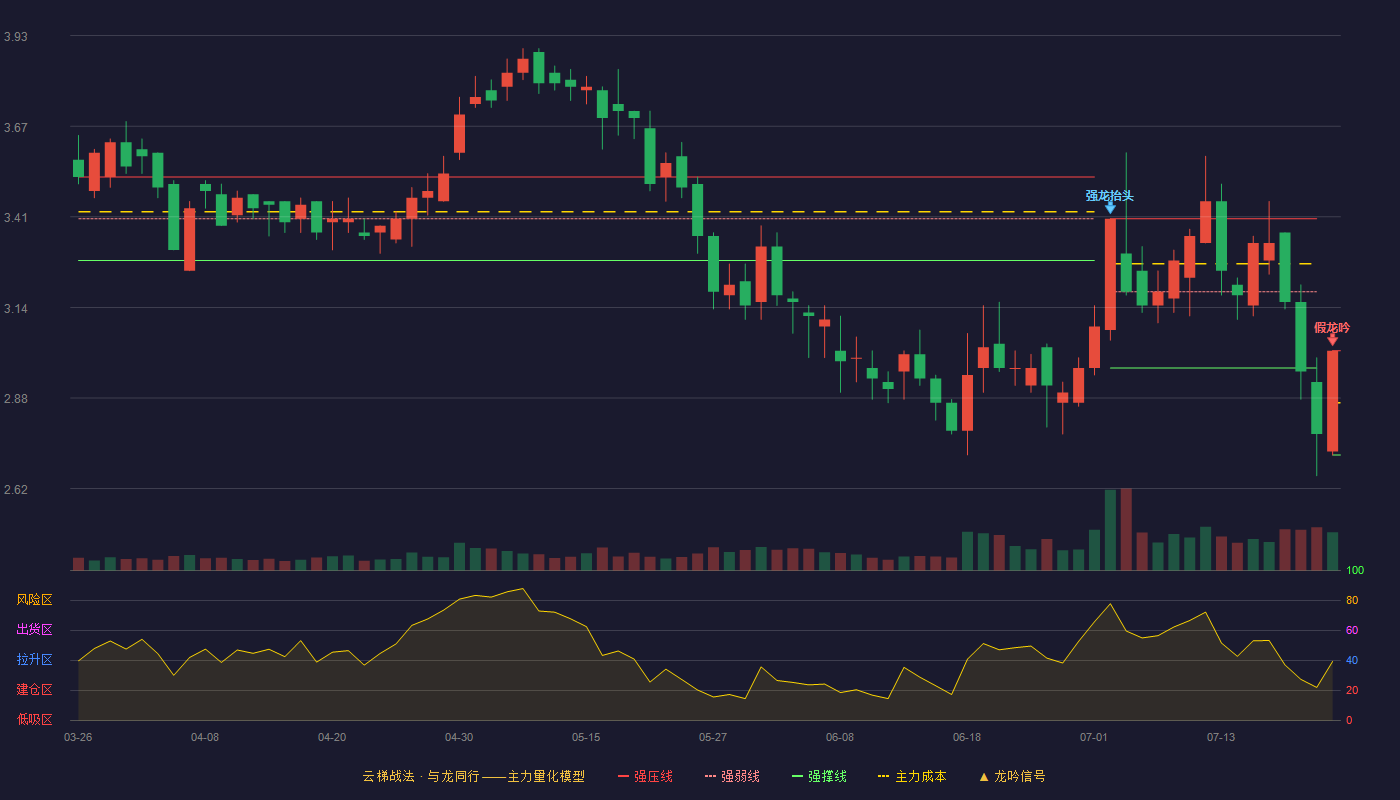The image size is (1400, 800).
Task: Click the orange 80 indicator axis value
Action: tap(1352, 600)
